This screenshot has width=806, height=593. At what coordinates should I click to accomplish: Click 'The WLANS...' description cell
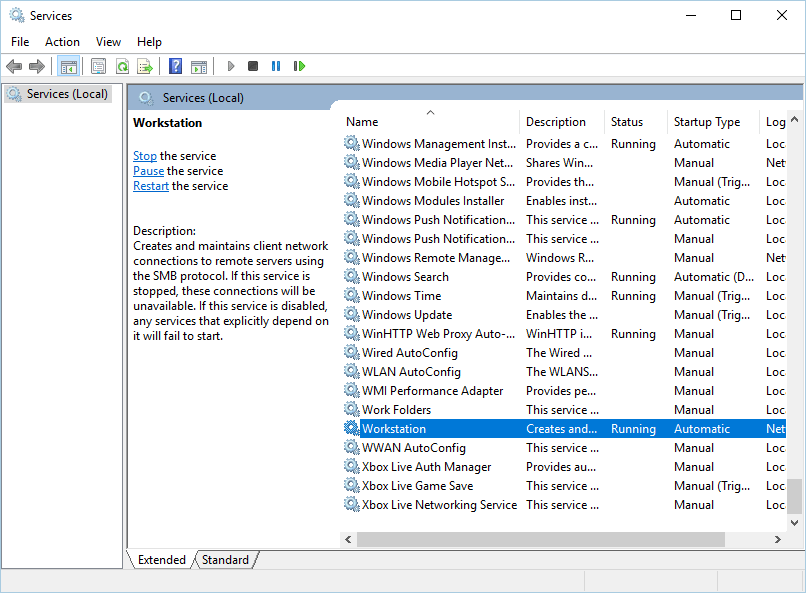coord(561,372)
